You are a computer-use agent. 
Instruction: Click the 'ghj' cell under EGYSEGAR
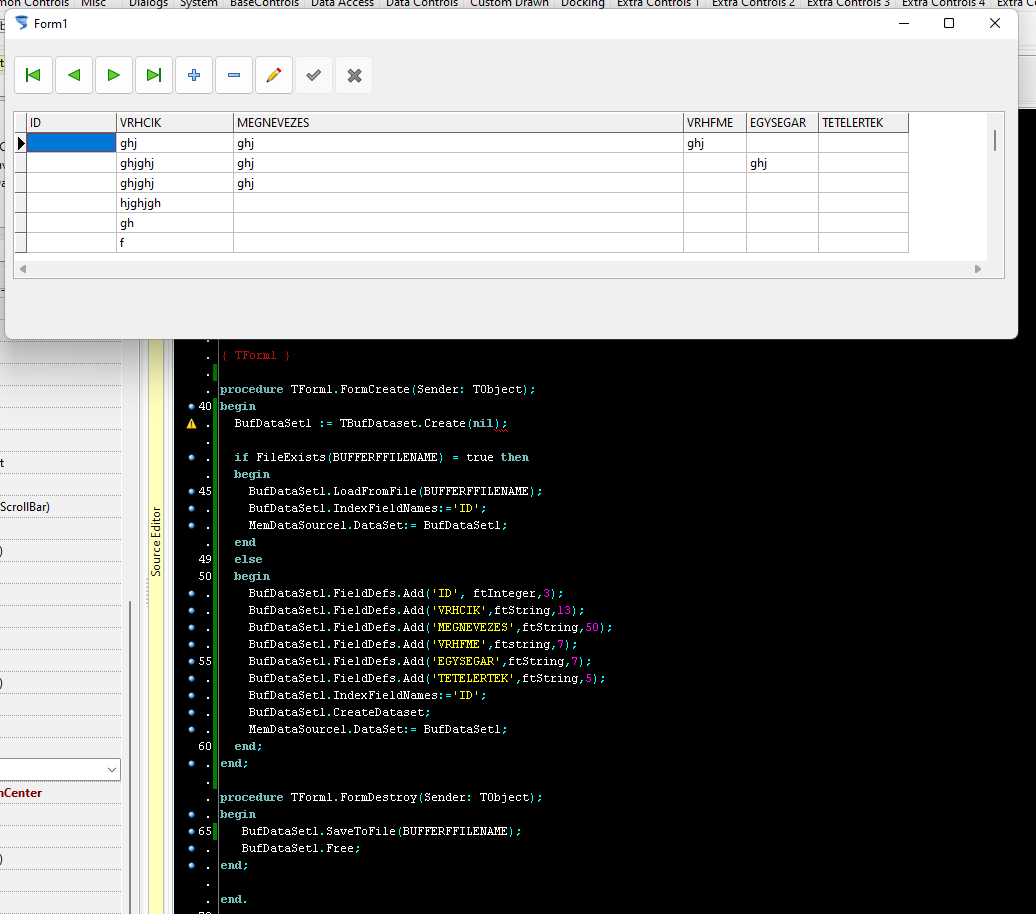782,163
